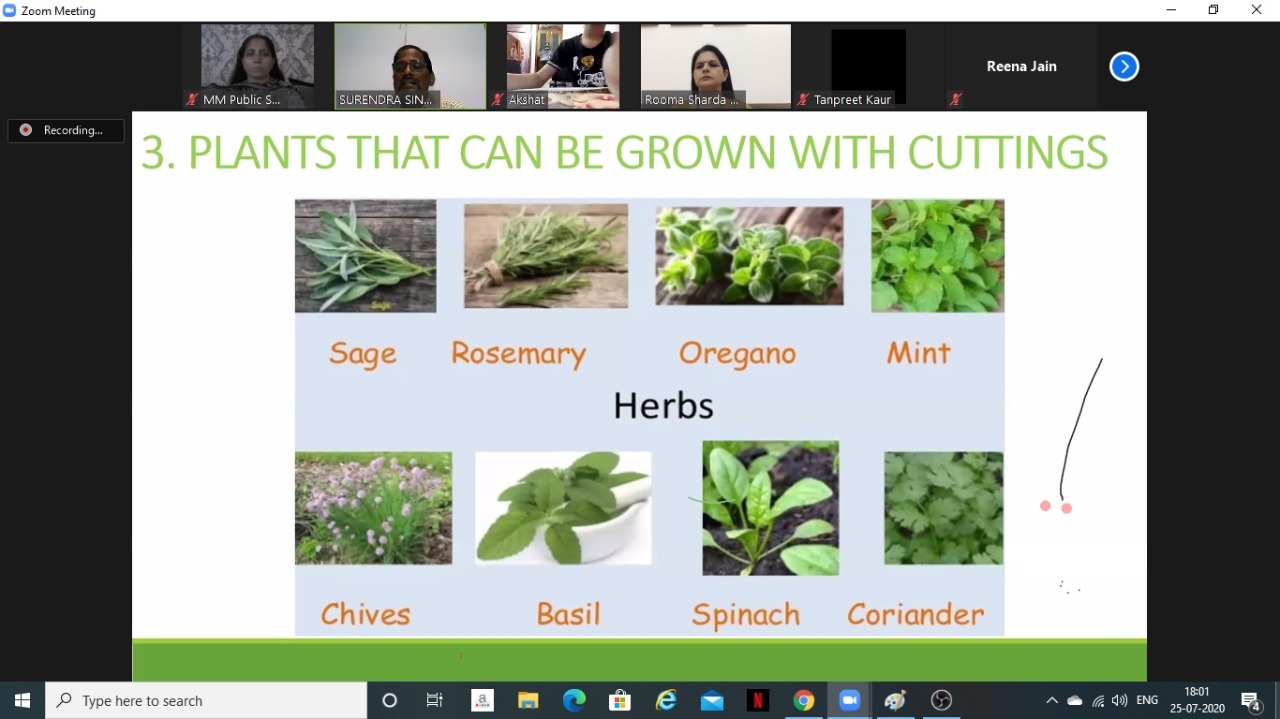Select Akshat participant video thumbnail
1280x719 pixels.
pos(563,66)
